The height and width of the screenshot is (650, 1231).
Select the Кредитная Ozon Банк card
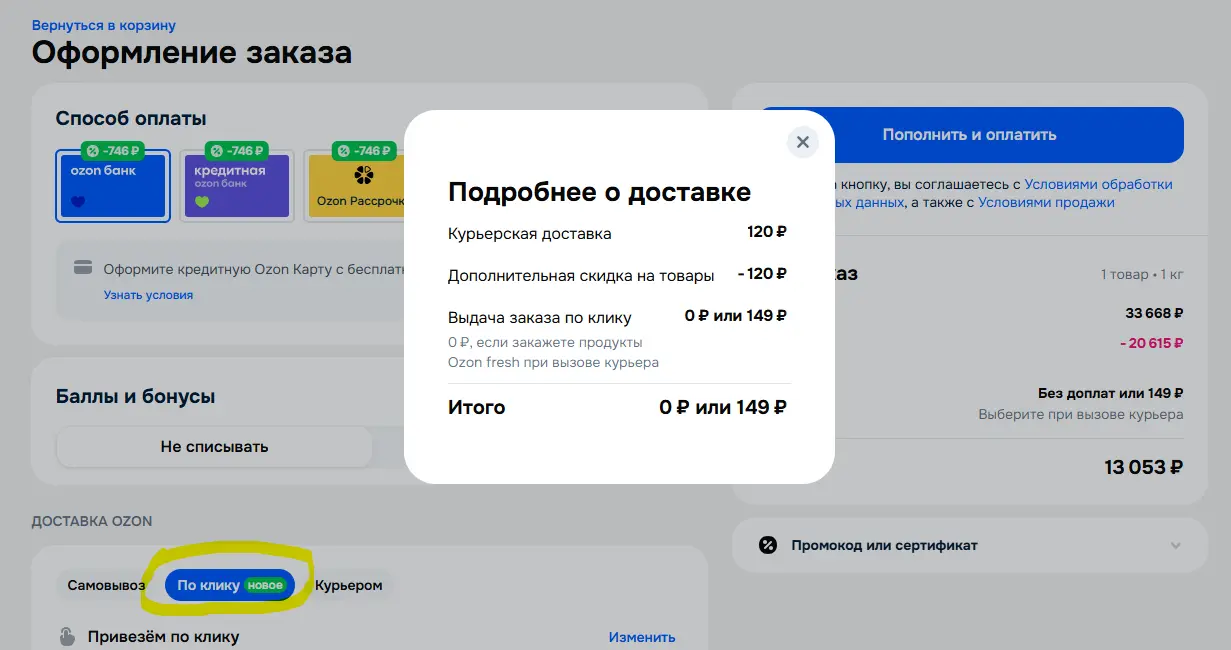coord(236,185)
